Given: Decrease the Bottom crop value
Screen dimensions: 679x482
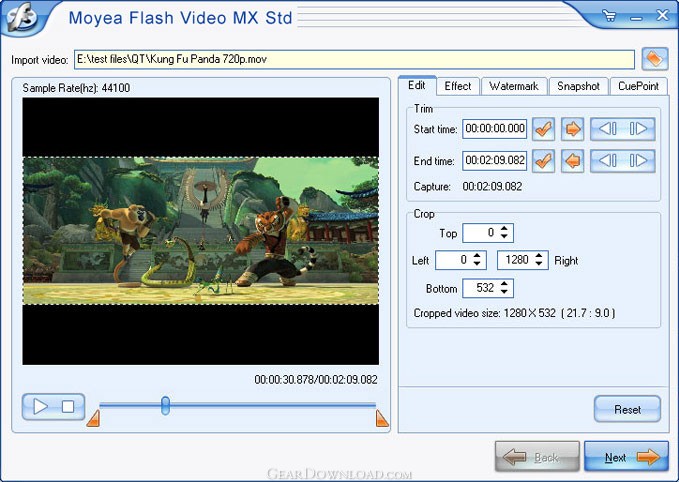Looking at the screenshot, I should point(504,292).
